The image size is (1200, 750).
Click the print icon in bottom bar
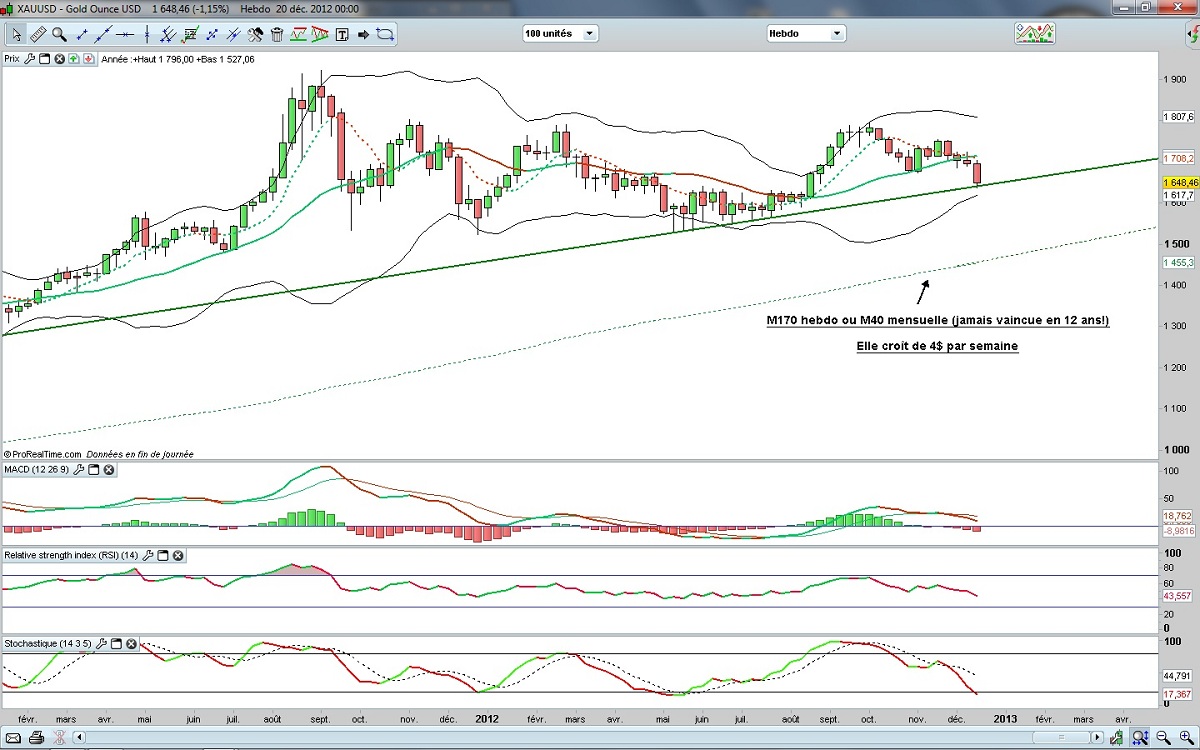[36, 739]
